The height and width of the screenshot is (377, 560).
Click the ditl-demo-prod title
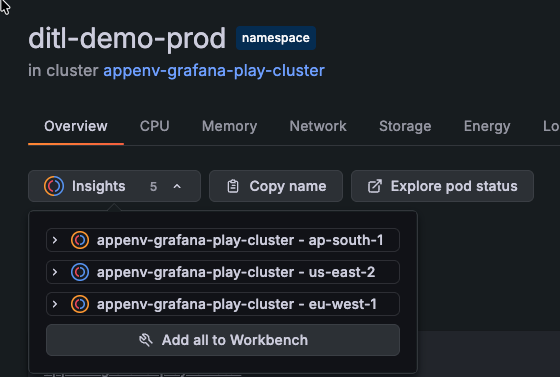pyautogui.click(x=127, y=38)
